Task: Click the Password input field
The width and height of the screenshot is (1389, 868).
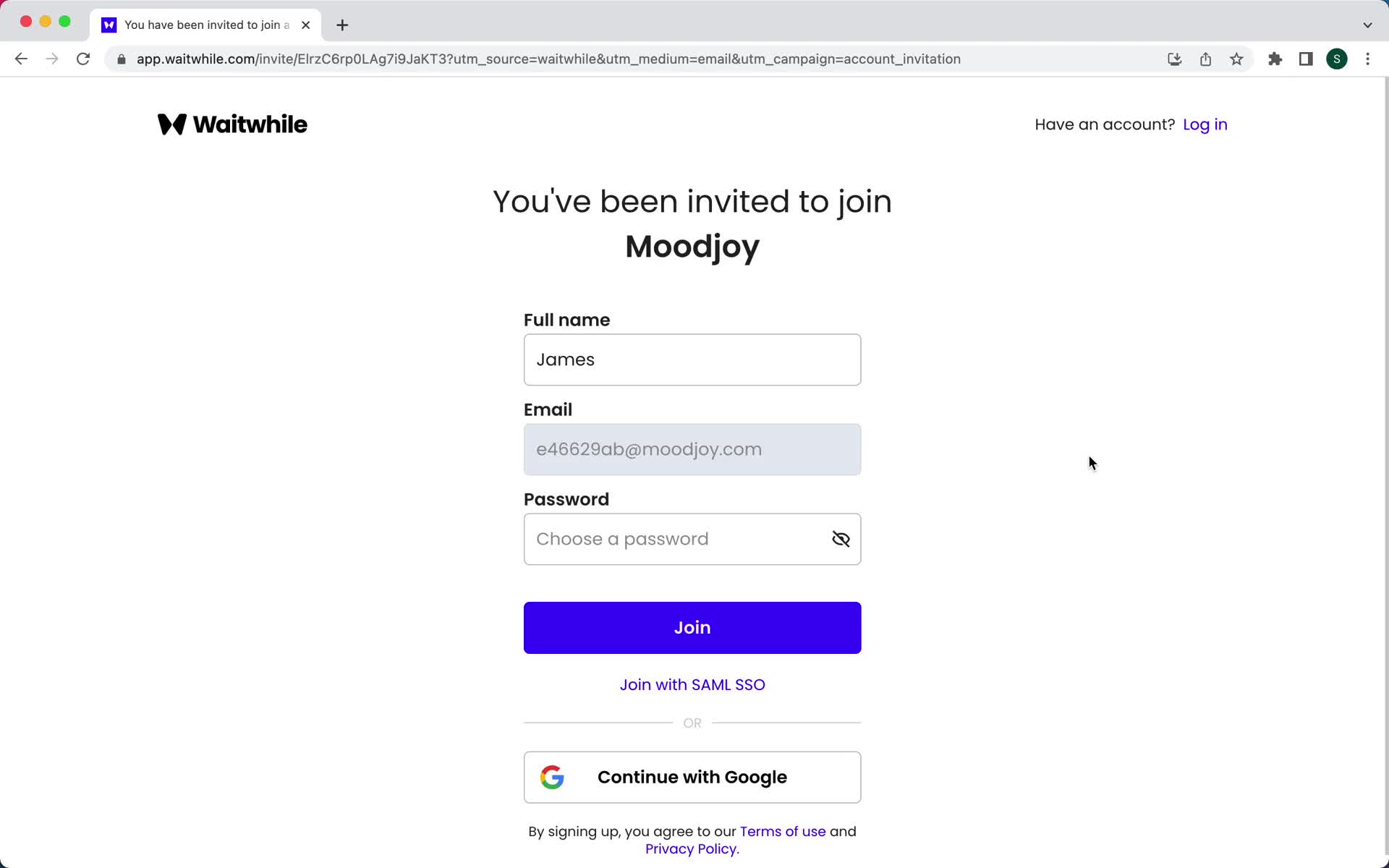Action: [692, 538]
